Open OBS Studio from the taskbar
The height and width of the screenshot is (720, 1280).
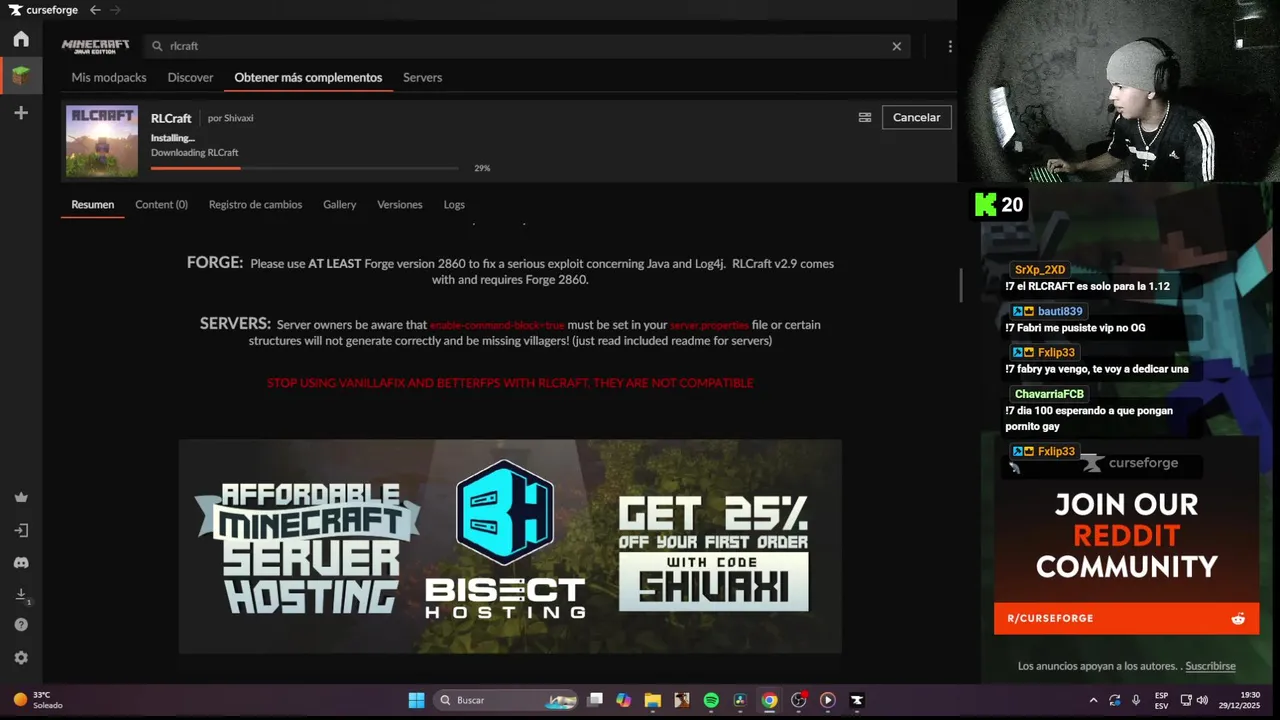click(798, 700)
